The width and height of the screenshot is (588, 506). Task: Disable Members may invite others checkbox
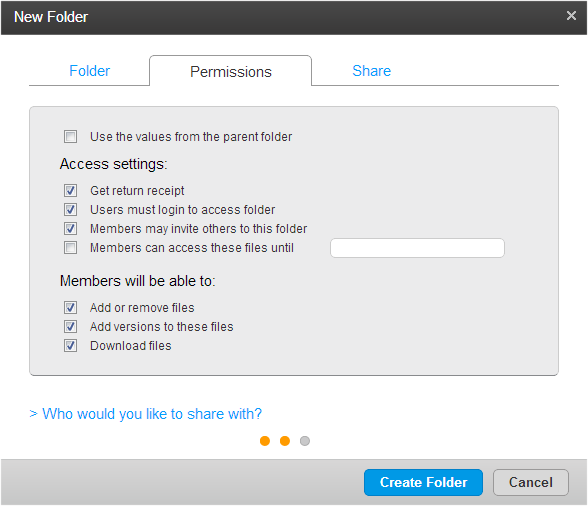pyautogui.click(x=70, y=228)
